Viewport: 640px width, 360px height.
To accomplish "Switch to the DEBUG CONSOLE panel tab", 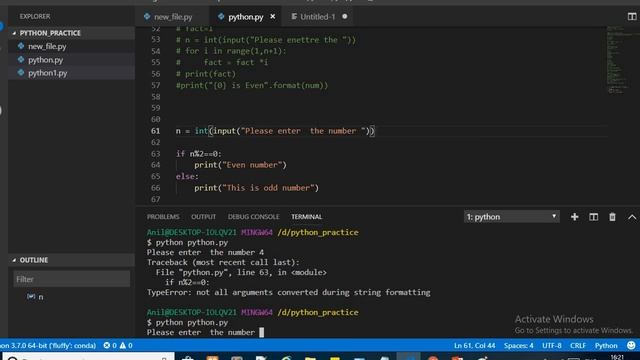I will [x=253, y=217].
